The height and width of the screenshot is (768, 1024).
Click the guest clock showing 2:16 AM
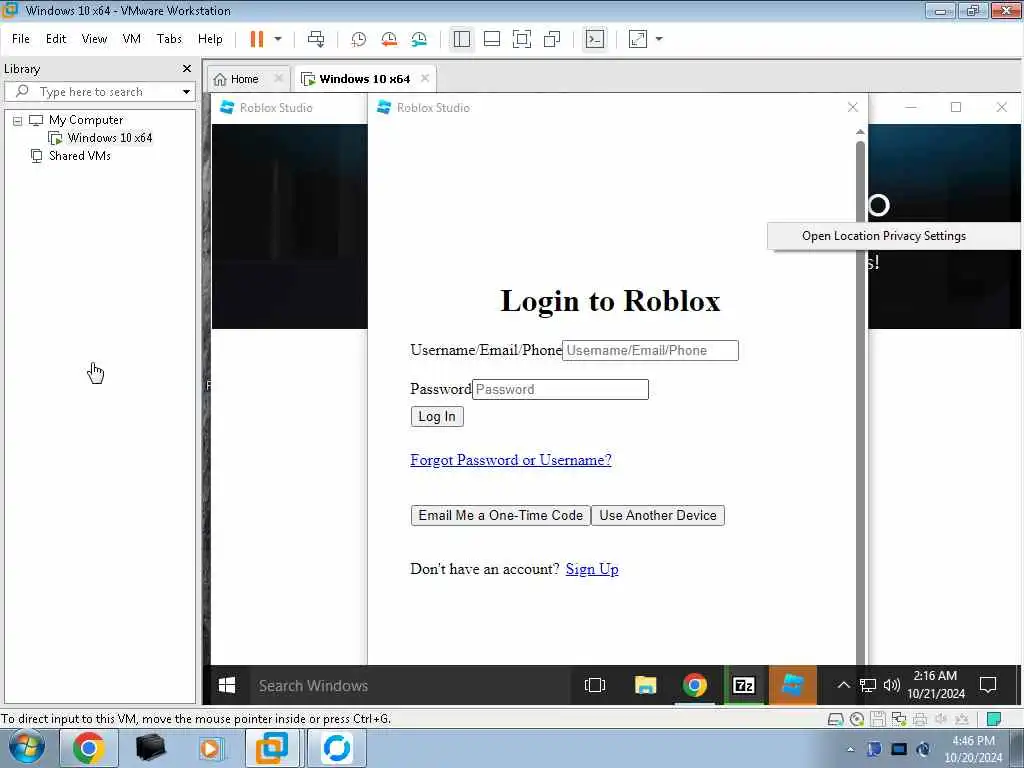(x=935, y=684)
